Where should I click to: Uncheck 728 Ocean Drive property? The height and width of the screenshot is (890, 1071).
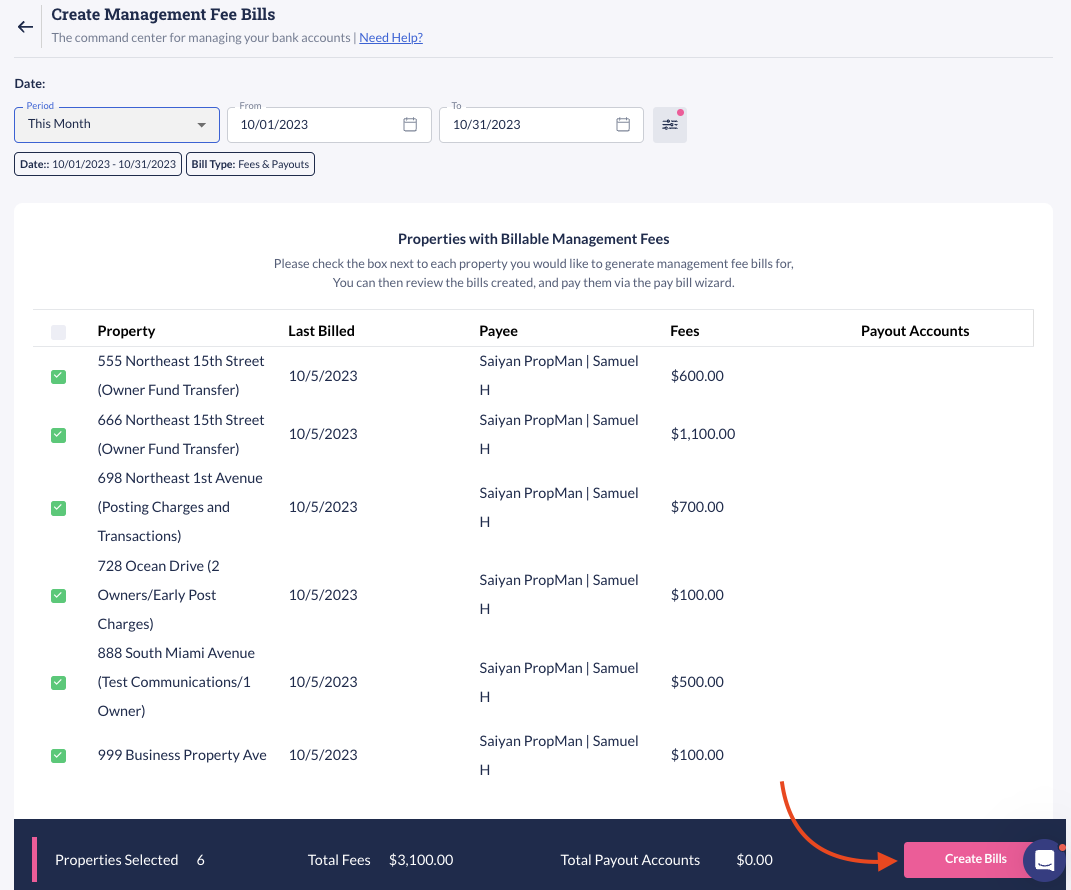pyautogui.click(x=59, y=596)
